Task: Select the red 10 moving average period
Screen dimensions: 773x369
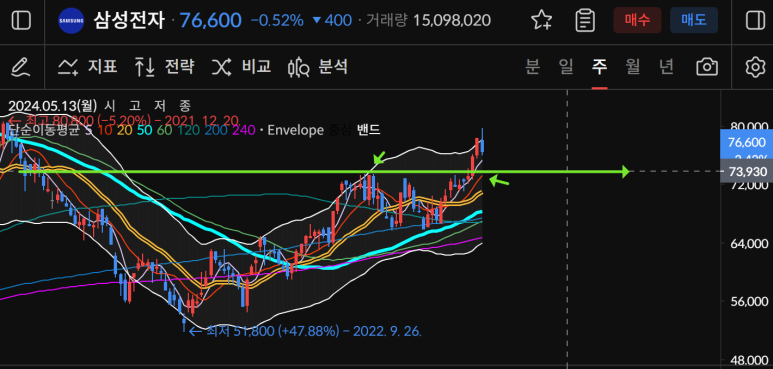Action: pyautogui.click(x=104, y=130)
